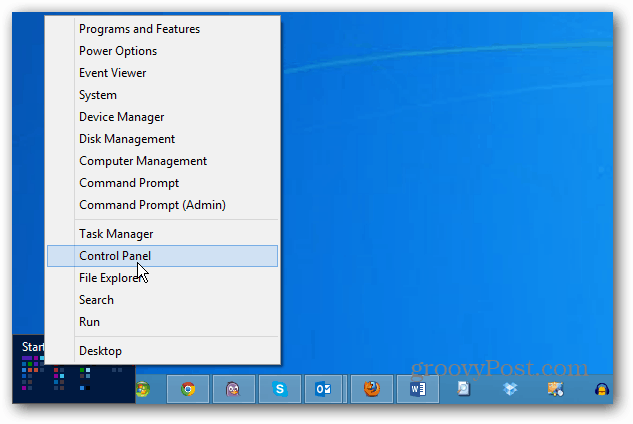The width and height of the screenshot is (633, 424).
Task: Click the Start orb beside the thumbnail
Action: 143,389
